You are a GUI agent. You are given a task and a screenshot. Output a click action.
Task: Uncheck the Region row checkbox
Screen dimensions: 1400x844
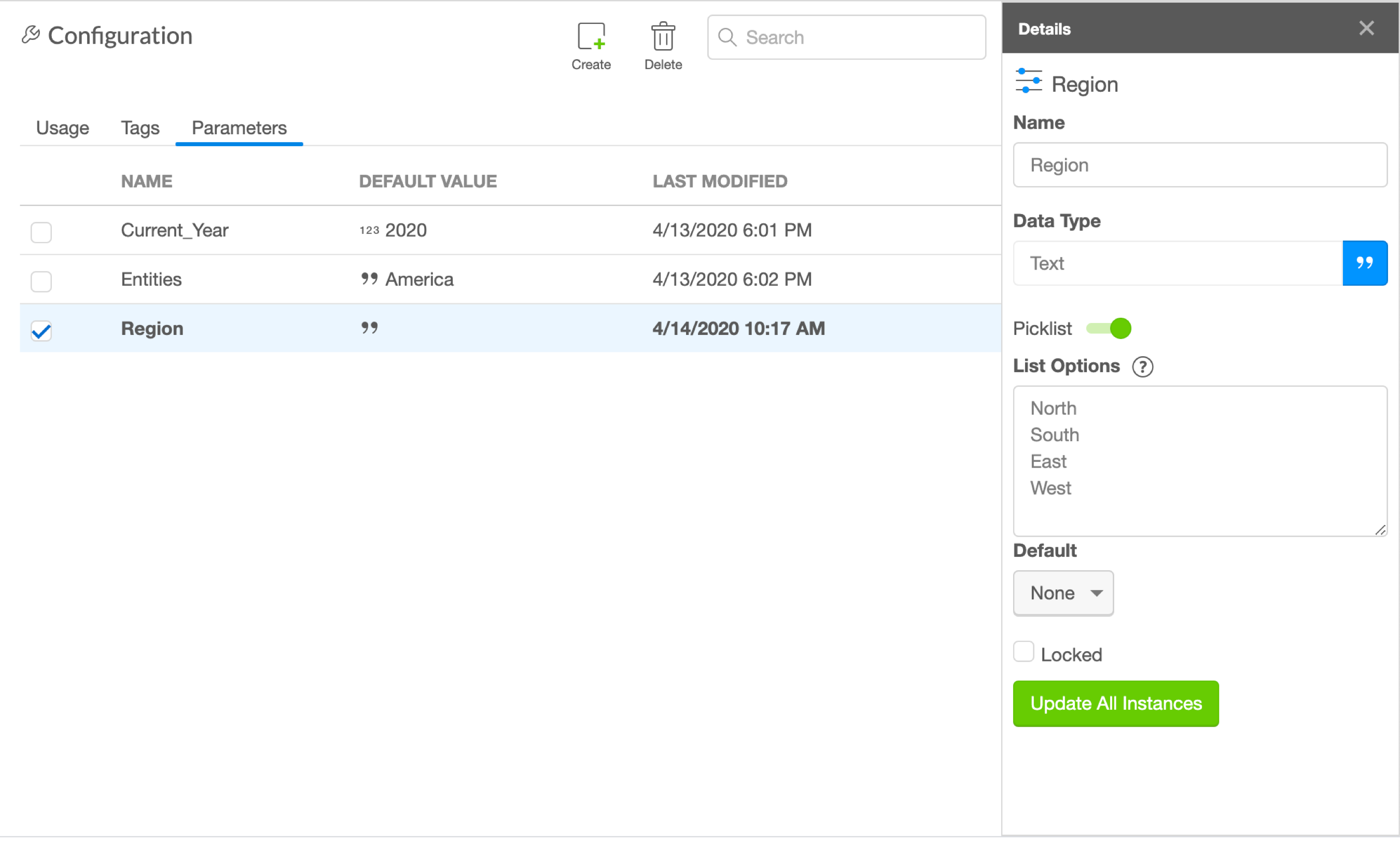(x=41, y=331)
